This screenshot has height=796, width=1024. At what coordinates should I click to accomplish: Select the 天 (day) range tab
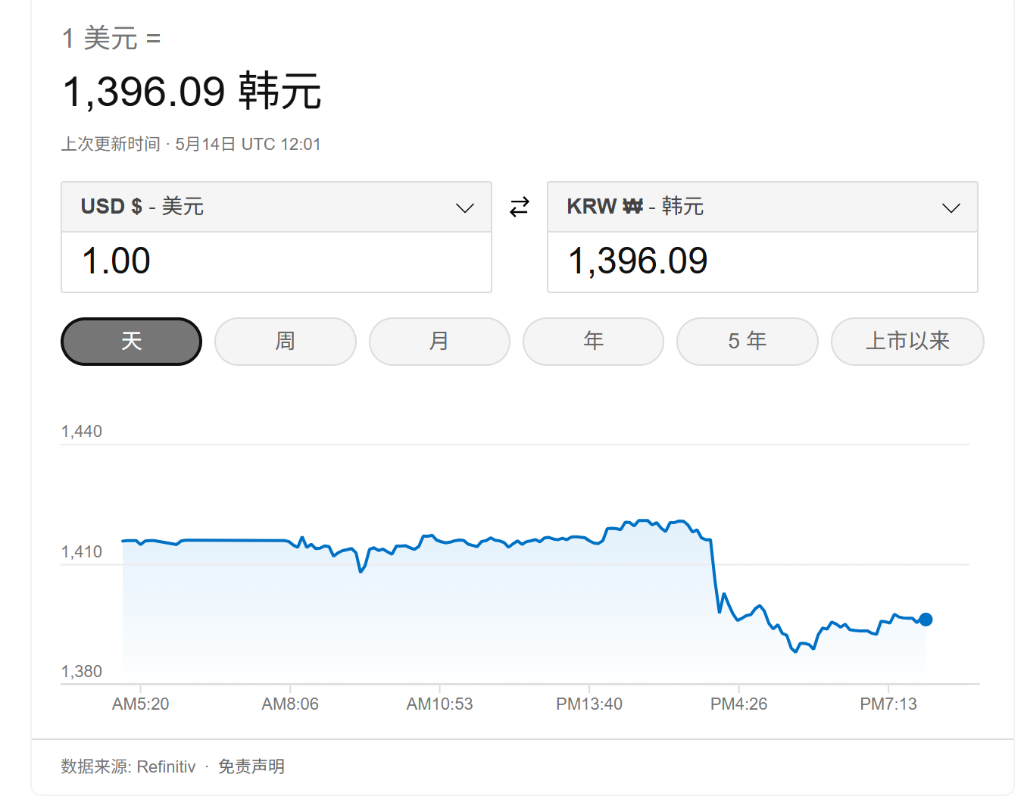tap(131, 341)
